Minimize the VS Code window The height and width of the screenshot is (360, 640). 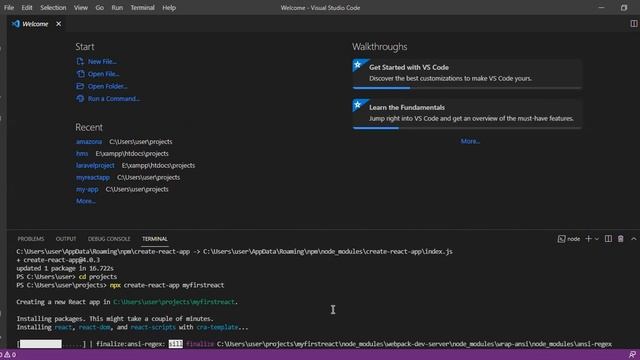601,8
